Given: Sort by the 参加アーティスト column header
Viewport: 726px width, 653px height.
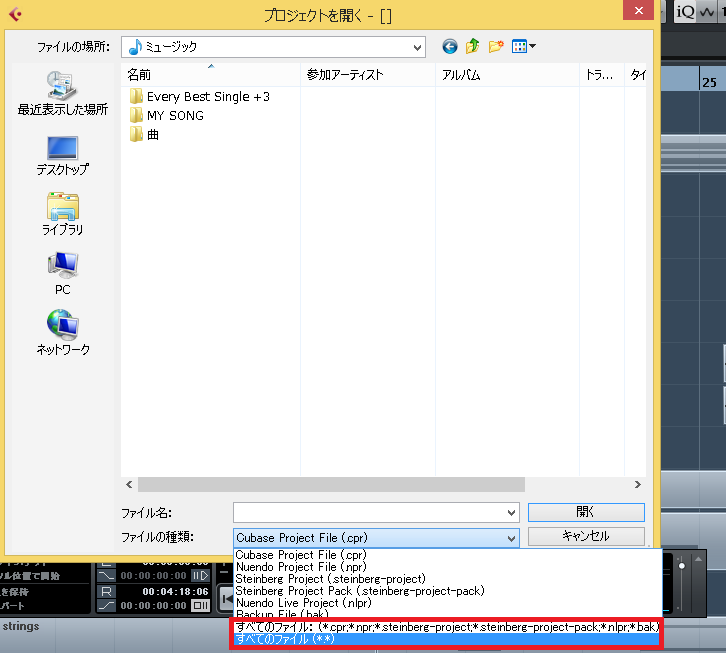Looking at the screenshot, I should (x=368, y=75).
